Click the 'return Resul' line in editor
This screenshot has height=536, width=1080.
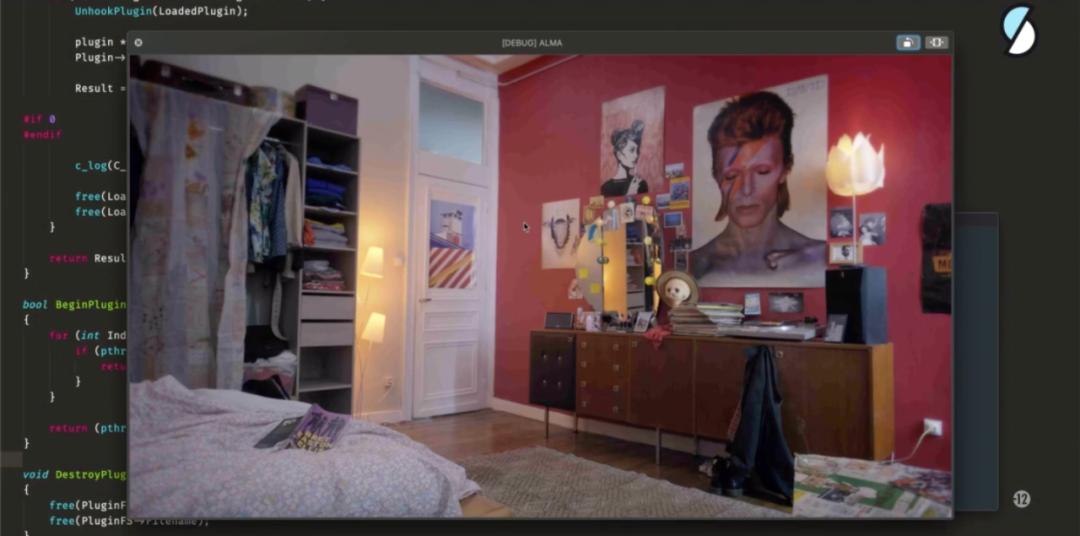point(87,258)
